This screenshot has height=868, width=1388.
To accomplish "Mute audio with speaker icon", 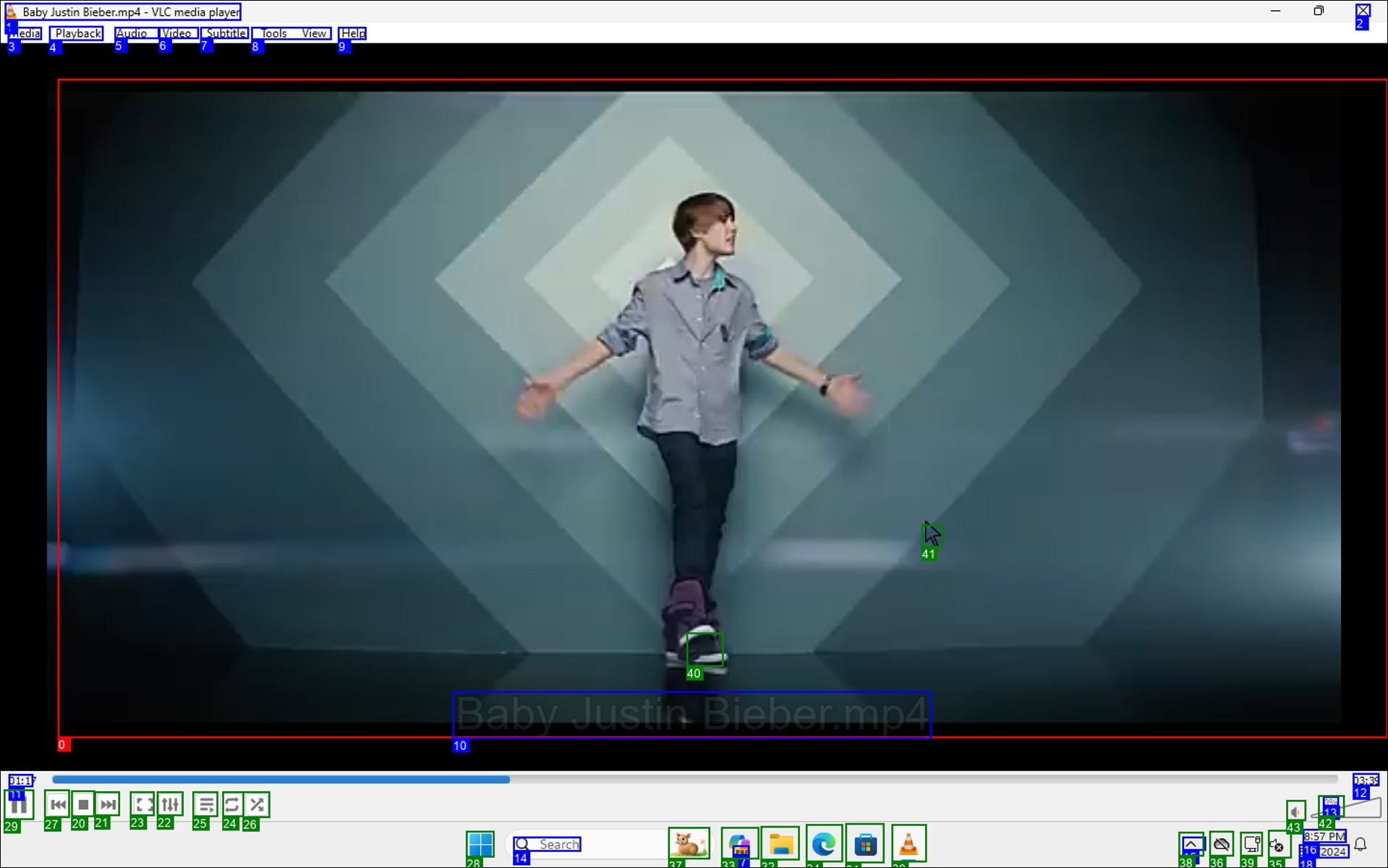I will point(1295,811).
